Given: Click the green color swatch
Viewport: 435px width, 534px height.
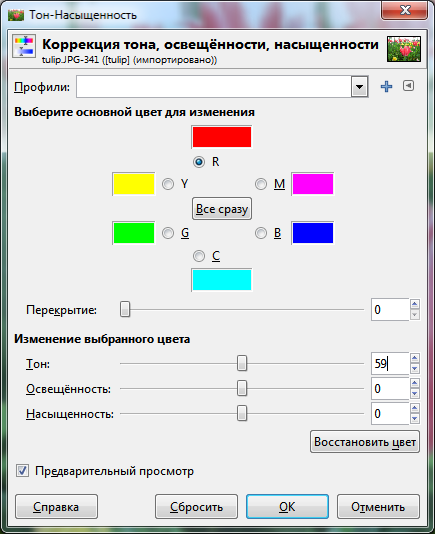Looking at the screenshot, I should [134, 233].
